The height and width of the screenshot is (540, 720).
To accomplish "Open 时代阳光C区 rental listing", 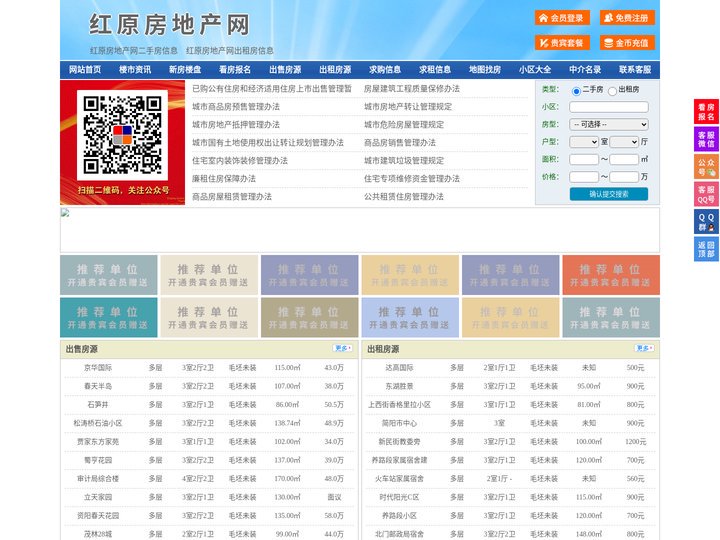I will [x=399, y=497].
